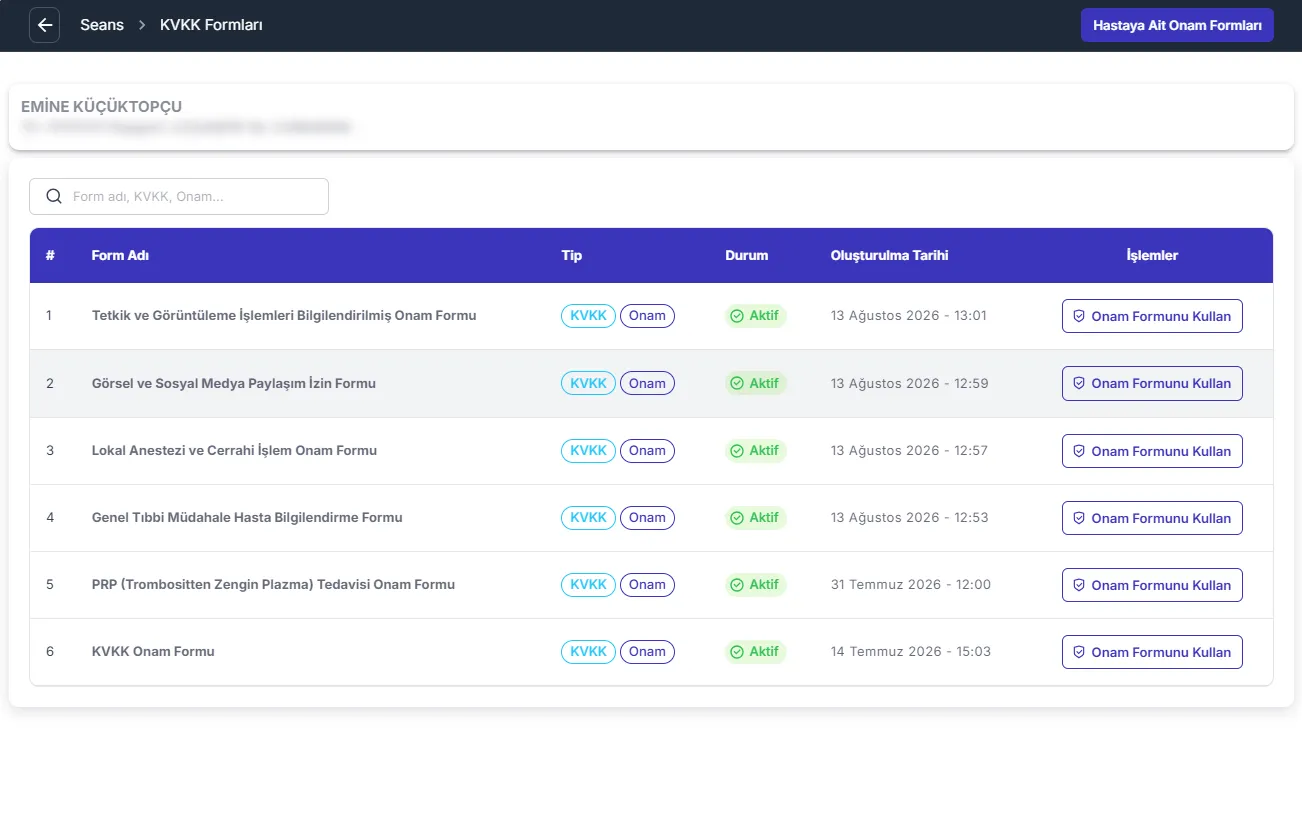Click the Onam tag in the KVKK Onam Formu row
The image size is (1302, 813).
(x=647, y=652)
